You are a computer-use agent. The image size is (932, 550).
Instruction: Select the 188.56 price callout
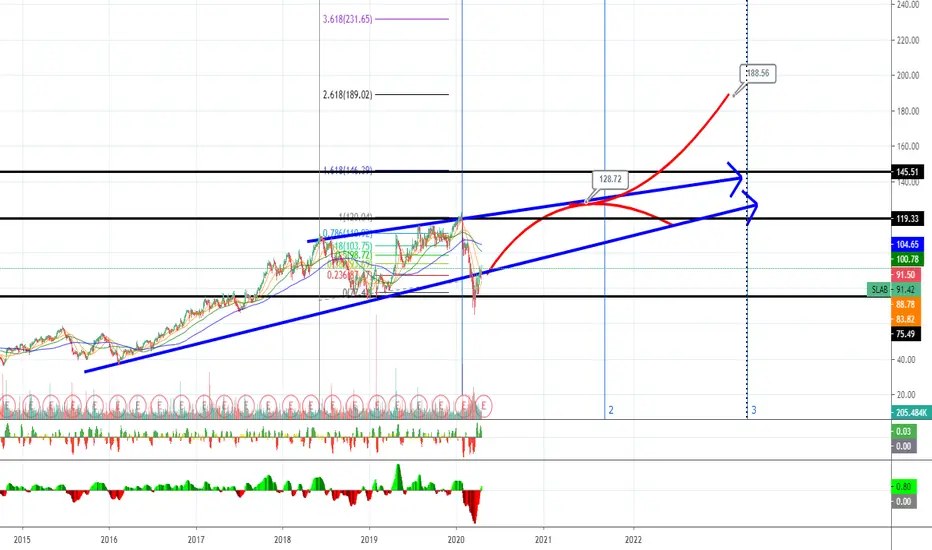click(x=758, y=73)
